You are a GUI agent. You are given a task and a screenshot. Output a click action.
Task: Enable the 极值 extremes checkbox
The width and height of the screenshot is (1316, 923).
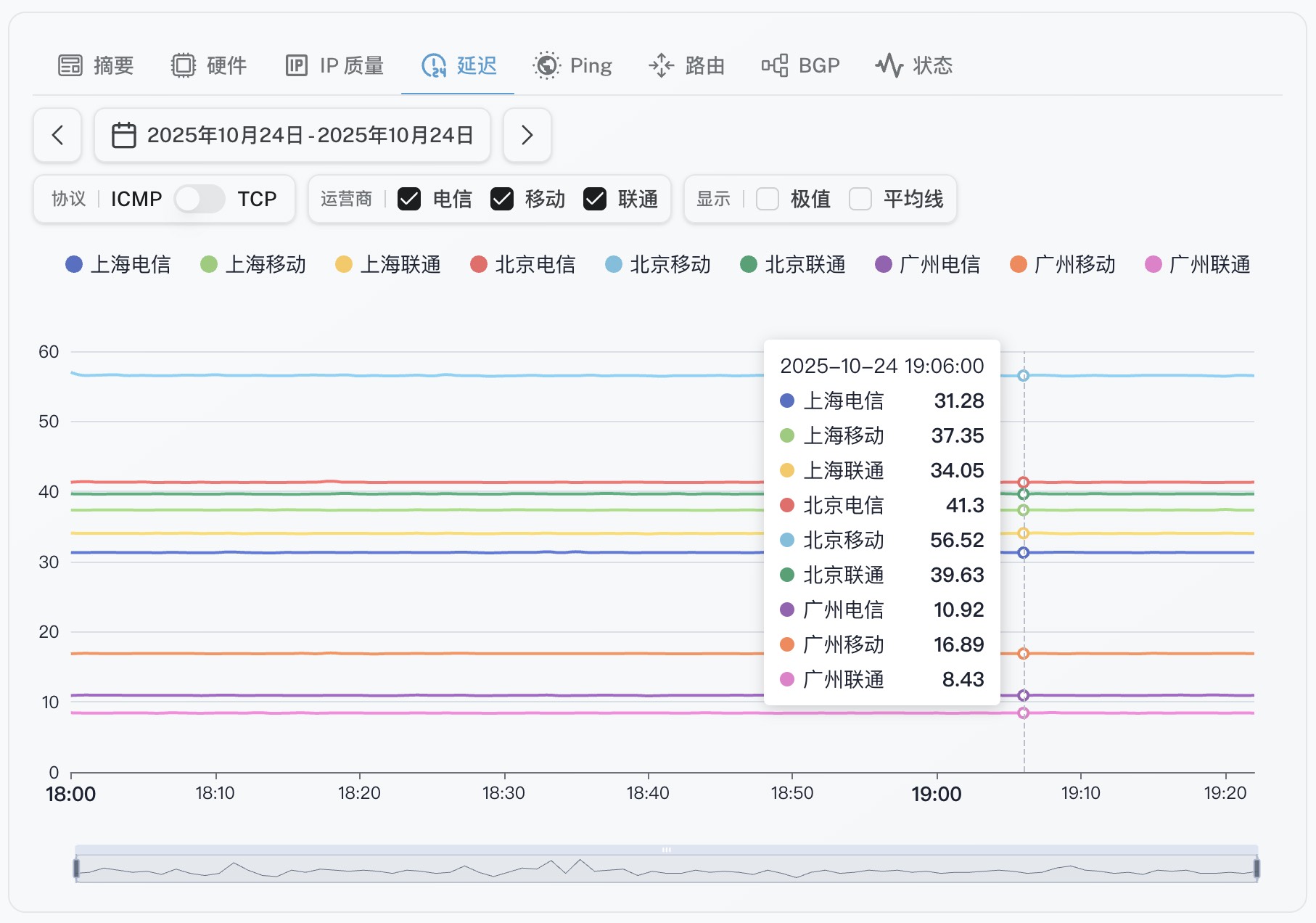click(x=768, y=199)
